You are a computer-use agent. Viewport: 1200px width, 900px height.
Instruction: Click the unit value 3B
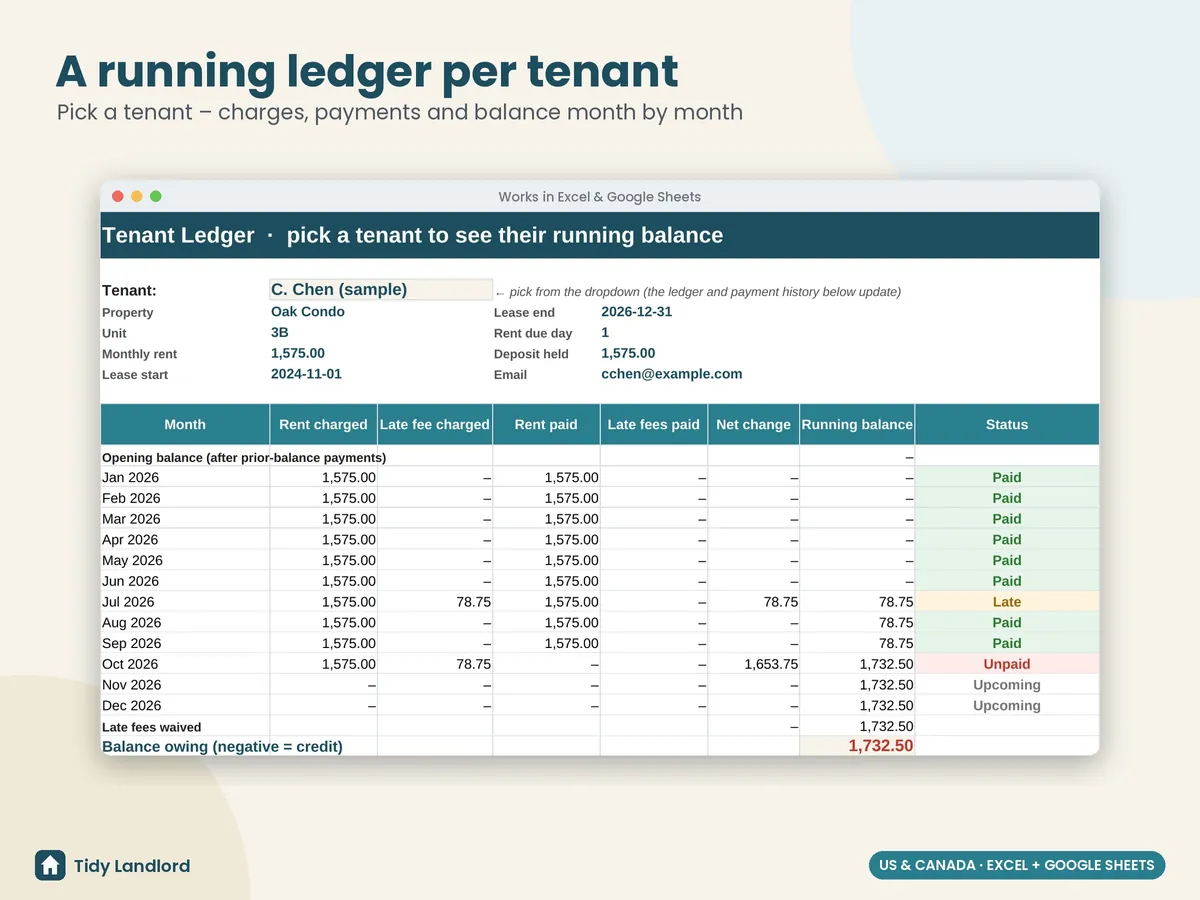(x=280, y=333)
